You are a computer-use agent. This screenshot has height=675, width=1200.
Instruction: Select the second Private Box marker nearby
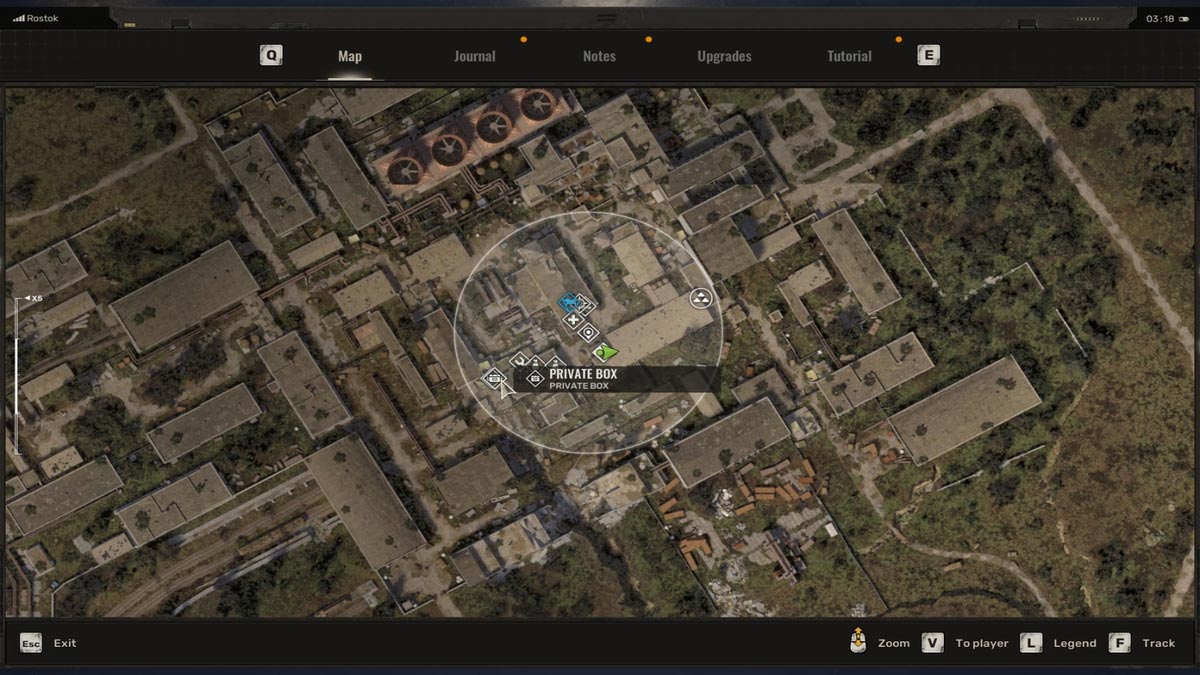tap(536, 378)
